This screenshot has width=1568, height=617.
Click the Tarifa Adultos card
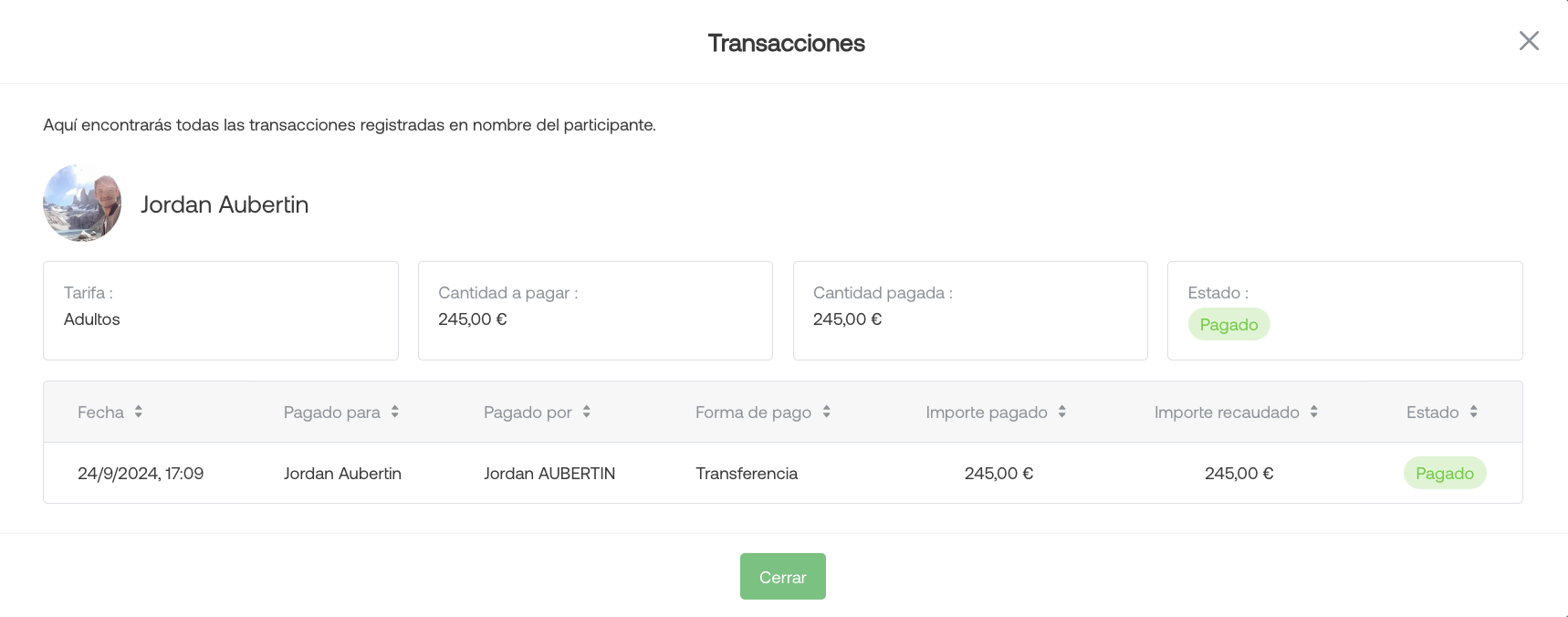tap(221, 310)
